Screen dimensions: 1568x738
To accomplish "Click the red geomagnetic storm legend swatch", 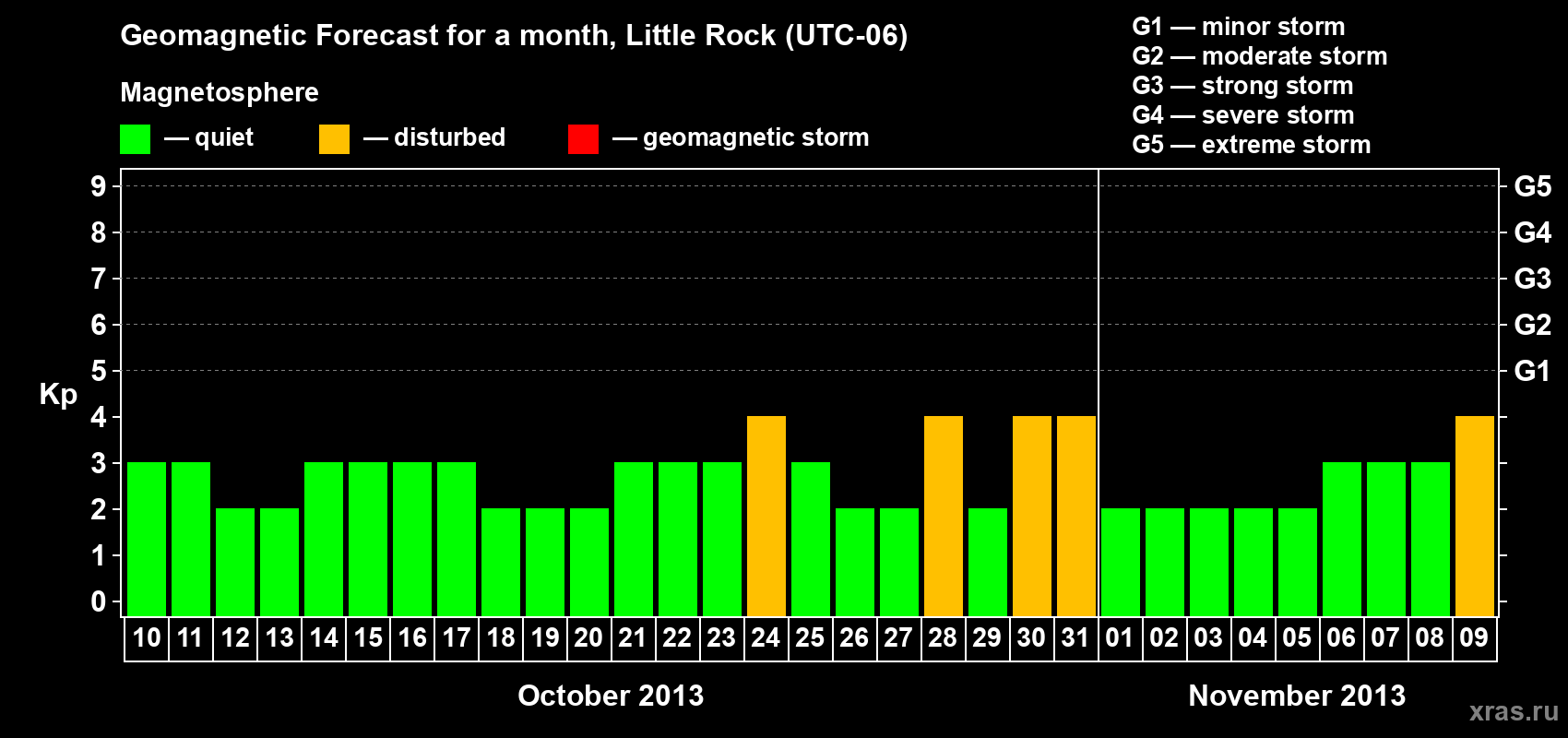I will [x=583, y=139].
